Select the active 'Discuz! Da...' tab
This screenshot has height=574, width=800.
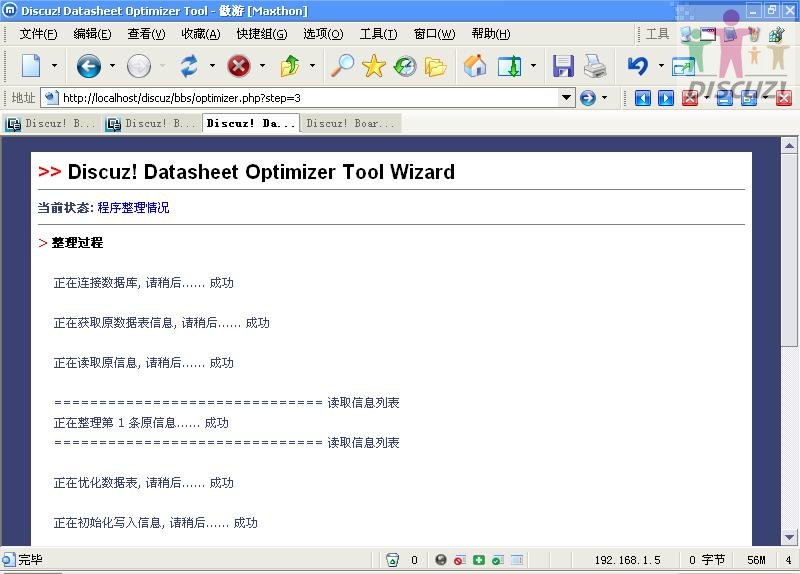pos(251,123)
